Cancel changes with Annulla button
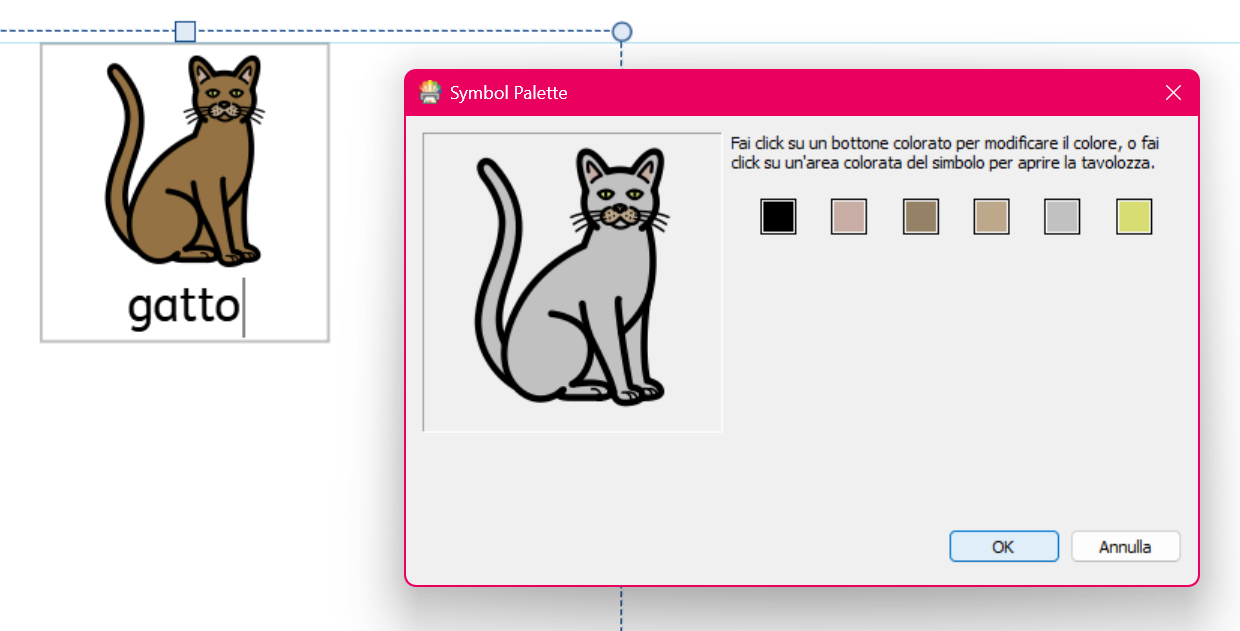The height and width of the screenshot is (631, 1240). tap(1125, 547)
